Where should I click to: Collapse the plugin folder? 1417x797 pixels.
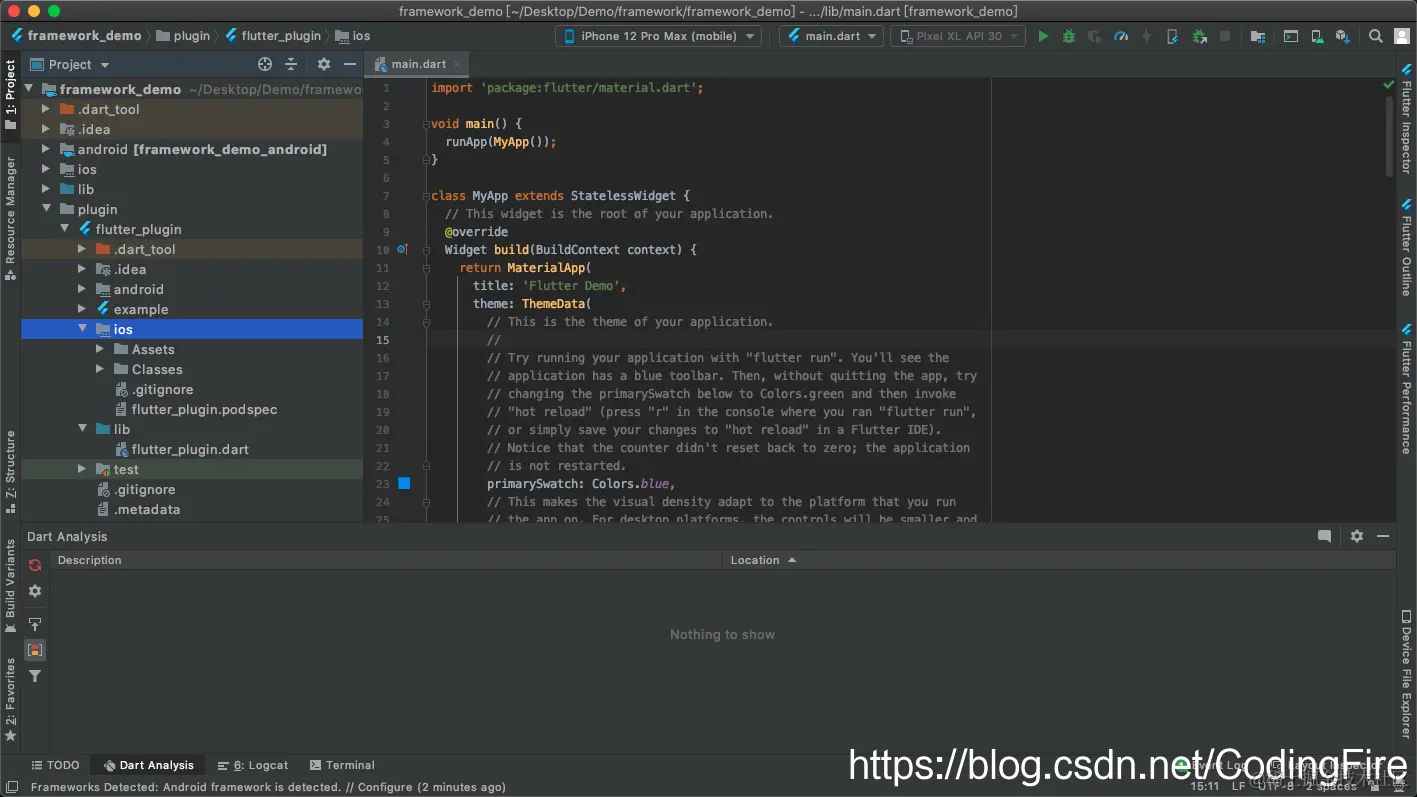pos(46,209)
